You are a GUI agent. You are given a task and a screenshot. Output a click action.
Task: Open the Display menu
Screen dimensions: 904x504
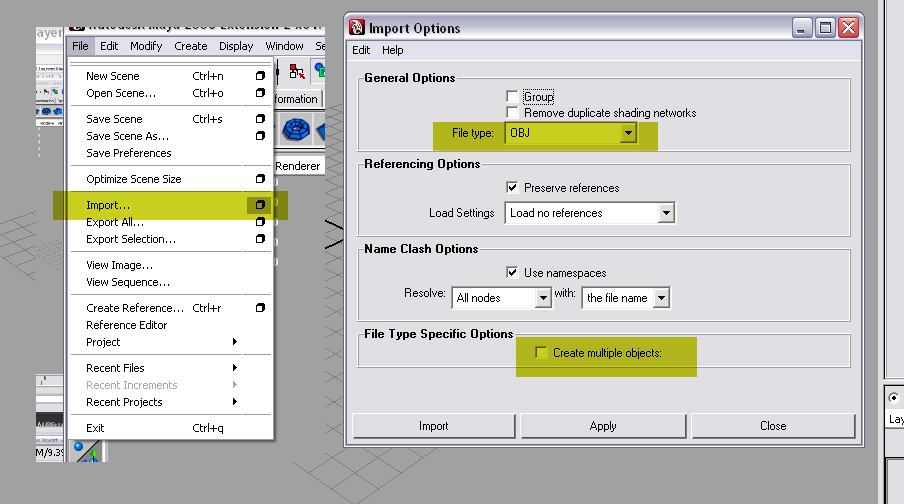(236, 46)
